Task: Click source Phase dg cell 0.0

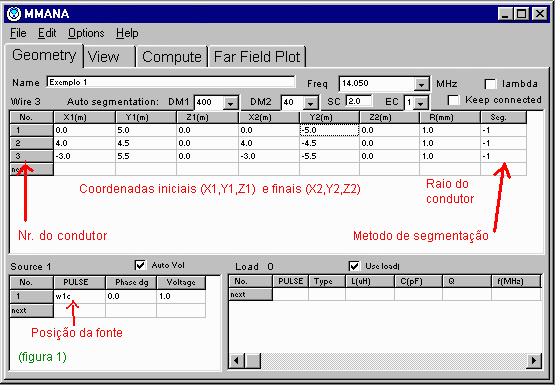Action: click(x=131, y=297)
